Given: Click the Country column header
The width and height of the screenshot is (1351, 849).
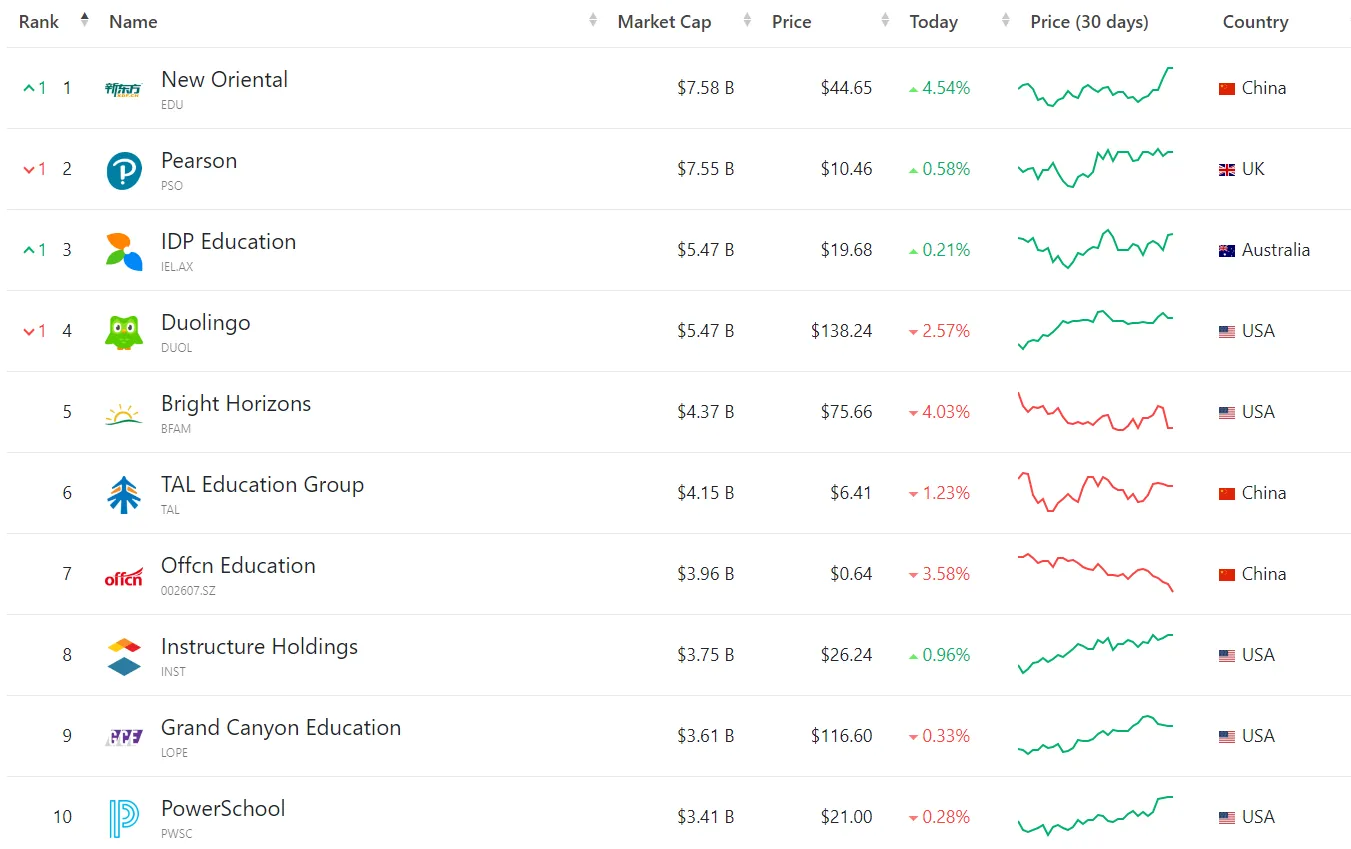Looking at the screenshot, I should coord(1255,22).
